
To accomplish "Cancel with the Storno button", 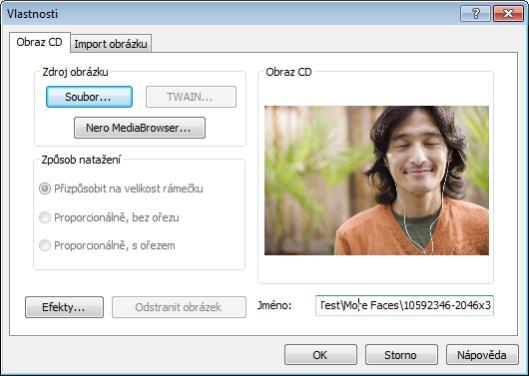I will 401,355.
